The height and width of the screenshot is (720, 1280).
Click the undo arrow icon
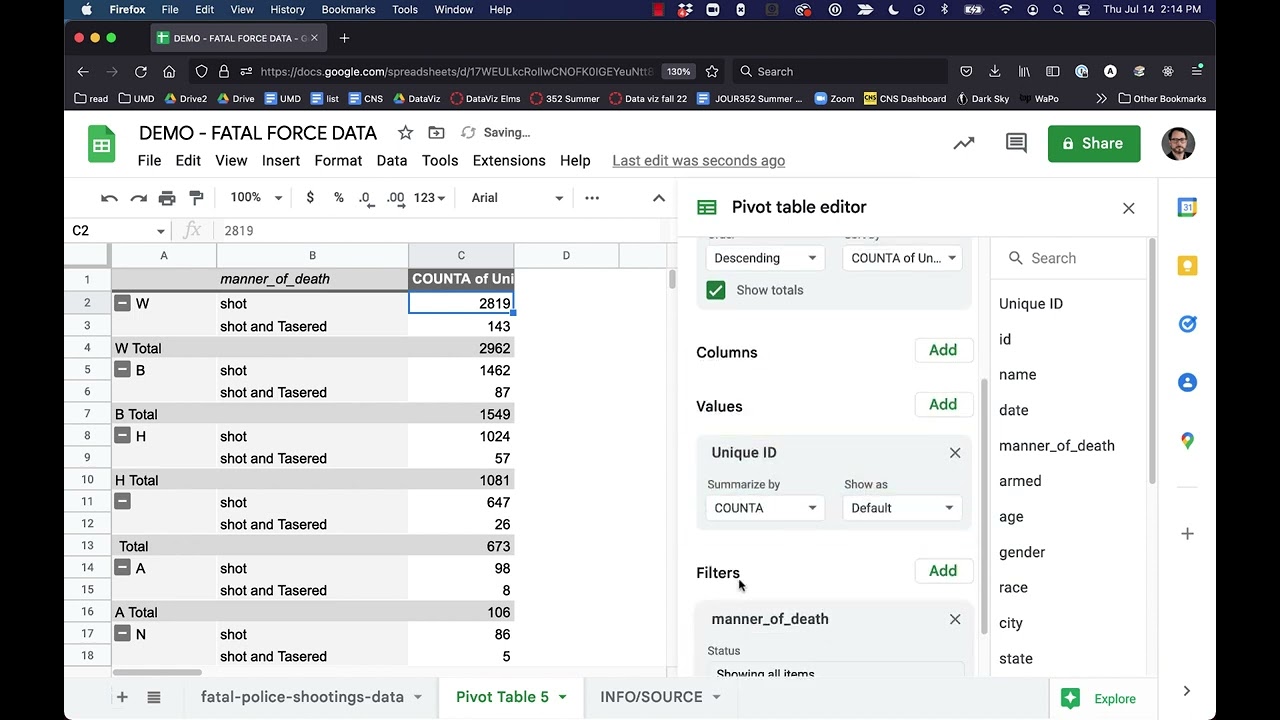coord(110,198)
